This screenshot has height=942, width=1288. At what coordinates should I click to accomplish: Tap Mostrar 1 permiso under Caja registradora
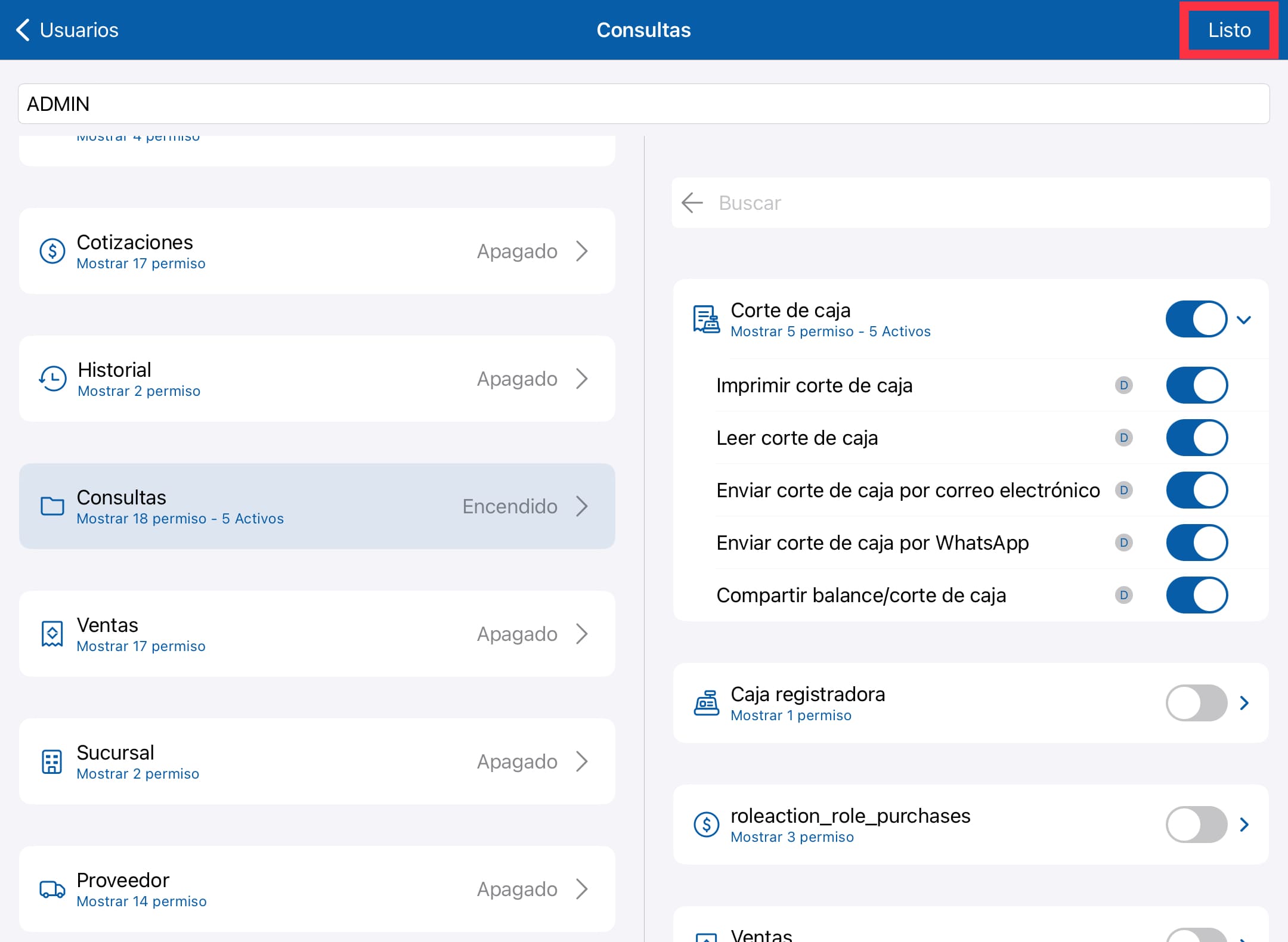791,715
